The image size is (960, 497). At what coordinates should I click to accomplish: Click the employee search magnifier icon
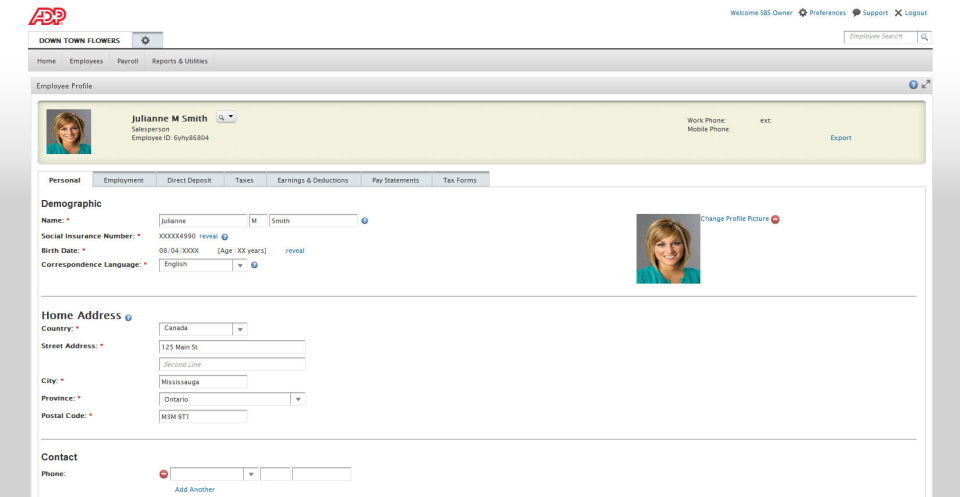[x=925, y=37]
